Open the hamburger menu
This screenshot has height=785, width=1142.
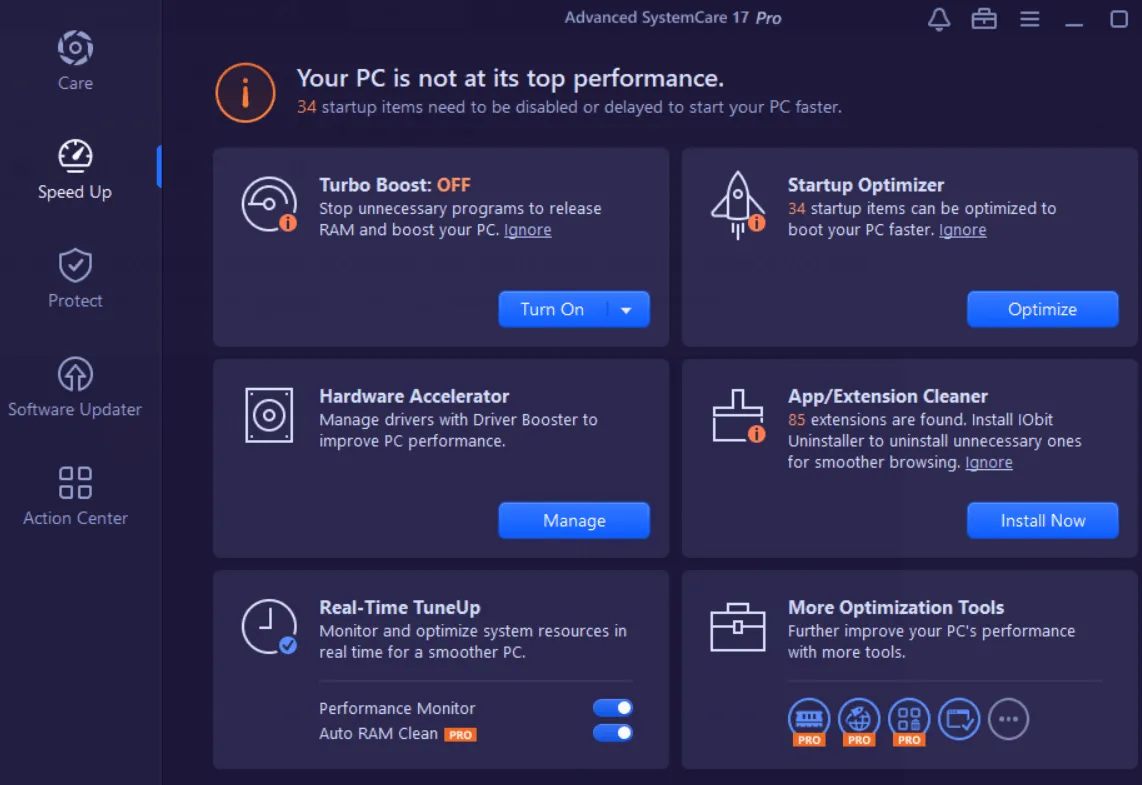coord(1029,18)
